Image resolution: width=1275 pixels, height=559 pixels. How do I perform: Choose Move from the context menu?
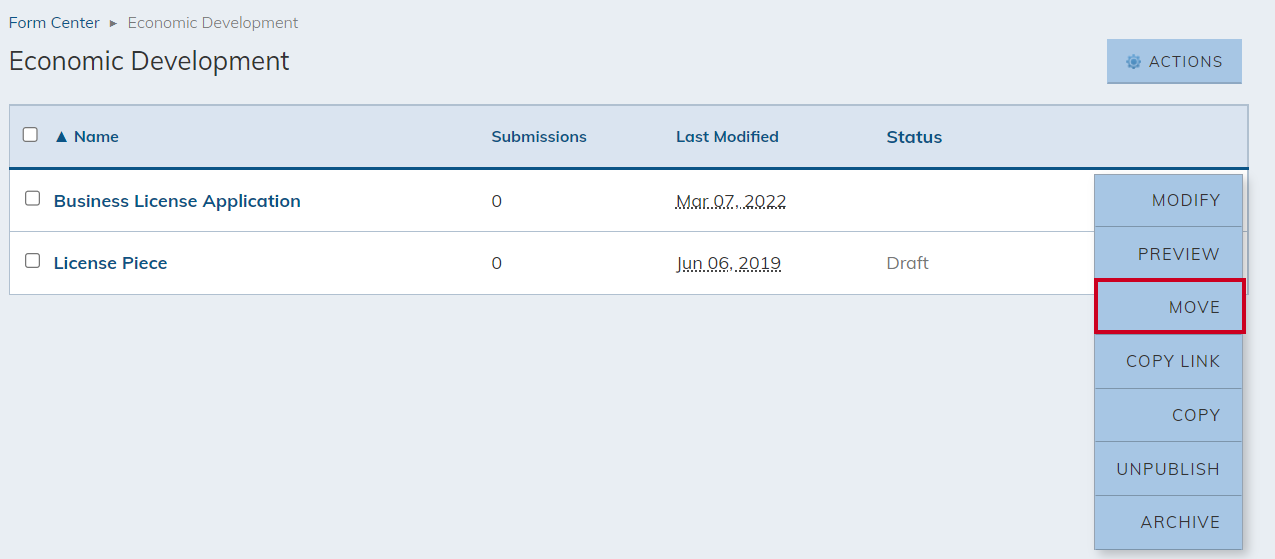click(1170, 307)
